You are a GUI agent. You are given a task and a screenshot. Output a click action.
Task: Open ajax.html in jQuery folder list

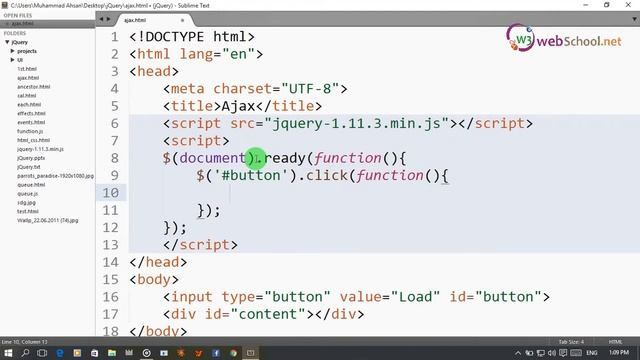point(28,78)
